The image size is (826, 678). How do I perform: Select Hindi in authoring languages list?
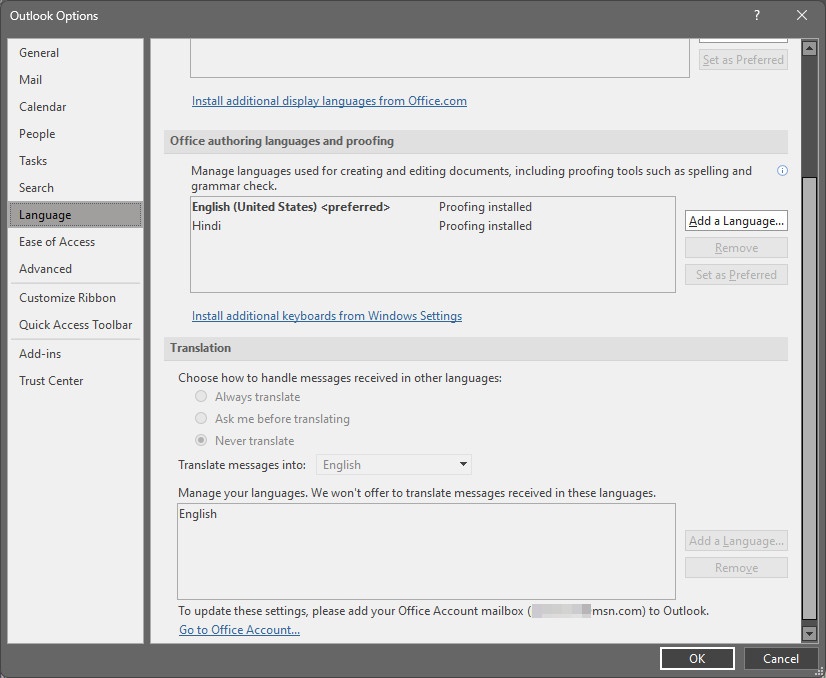tap(206, 226)
